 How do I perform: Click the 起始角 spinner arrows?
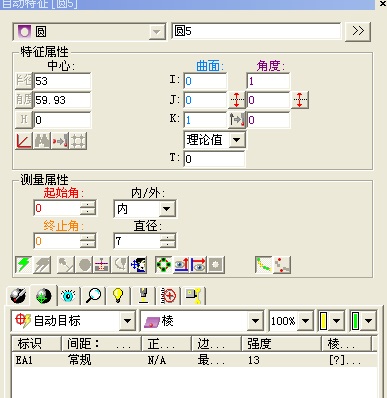[x=88, y=208]
